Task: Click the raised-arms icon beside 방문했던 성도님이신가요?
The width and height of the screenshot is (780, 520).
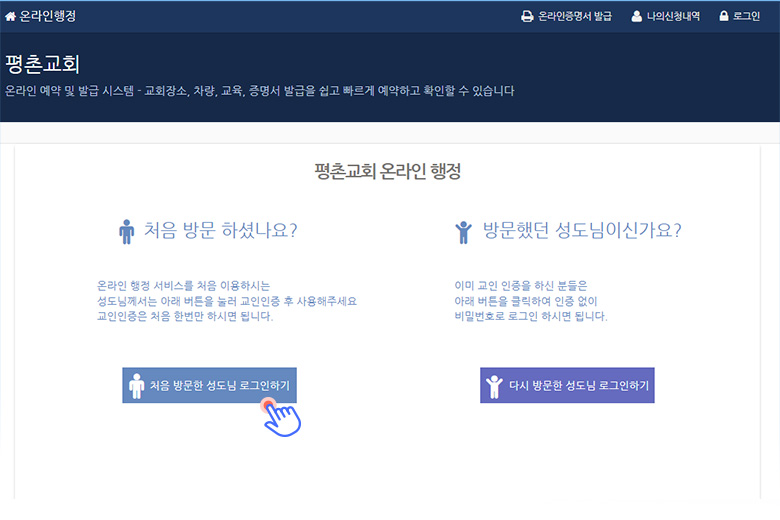Action: tap(463, 232)
